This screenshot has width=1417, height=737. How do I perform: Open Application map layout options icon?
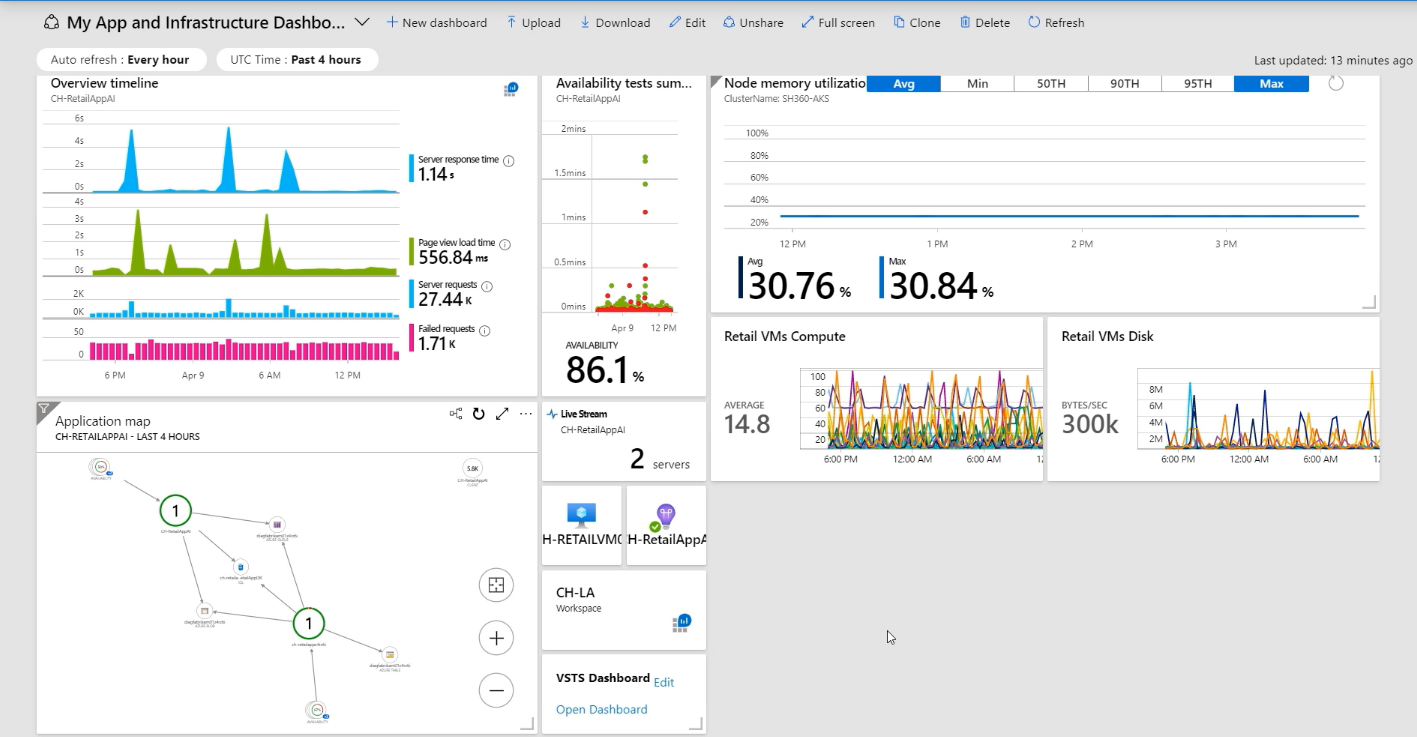(456, 414)
